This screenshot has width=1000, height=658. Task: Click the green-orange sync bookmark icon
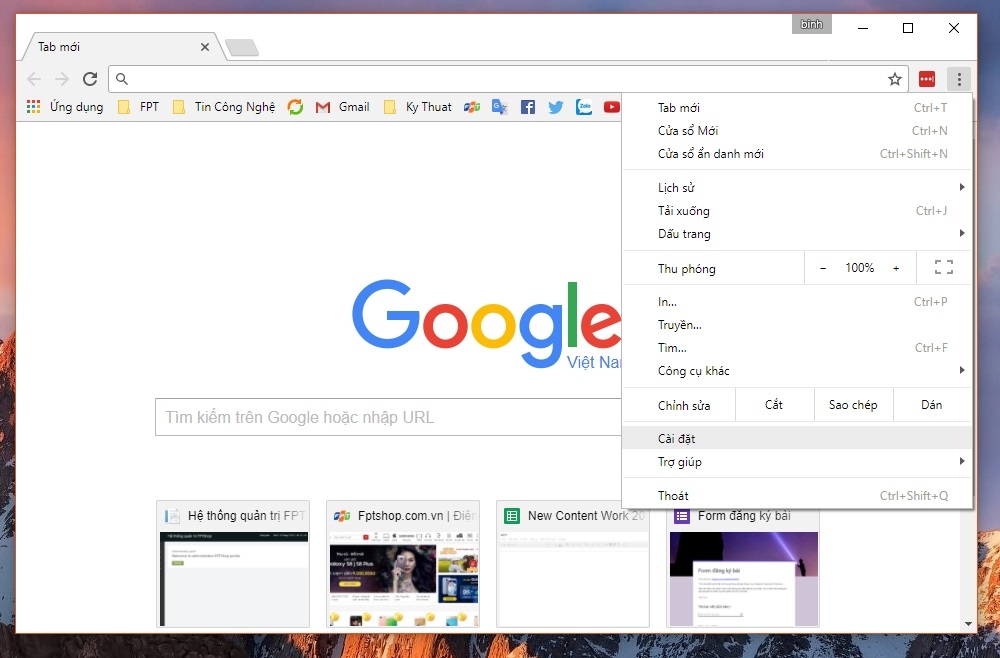point(295,106)
